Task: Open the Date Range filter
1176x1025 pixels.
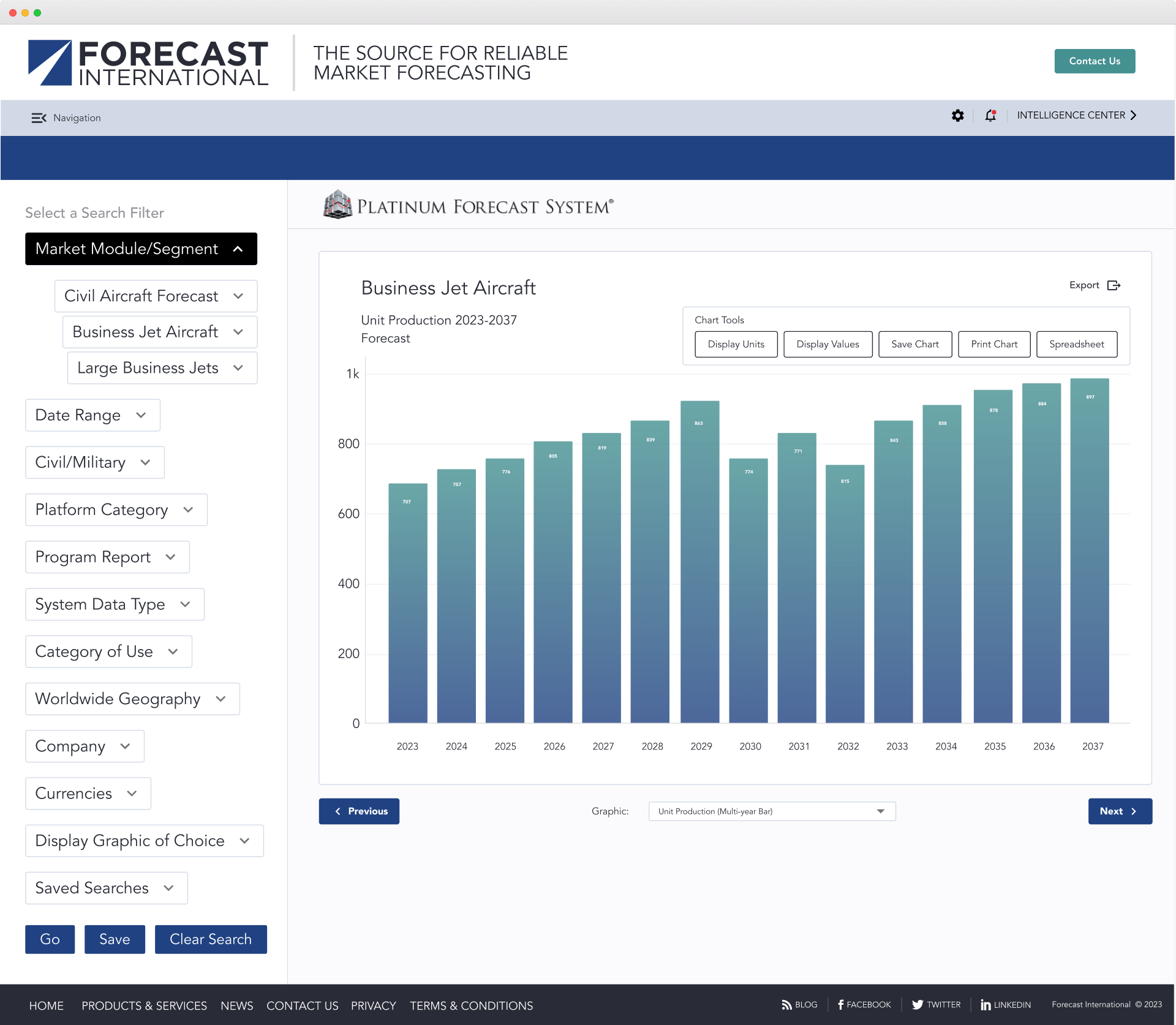Action: [x=92, y=415]
